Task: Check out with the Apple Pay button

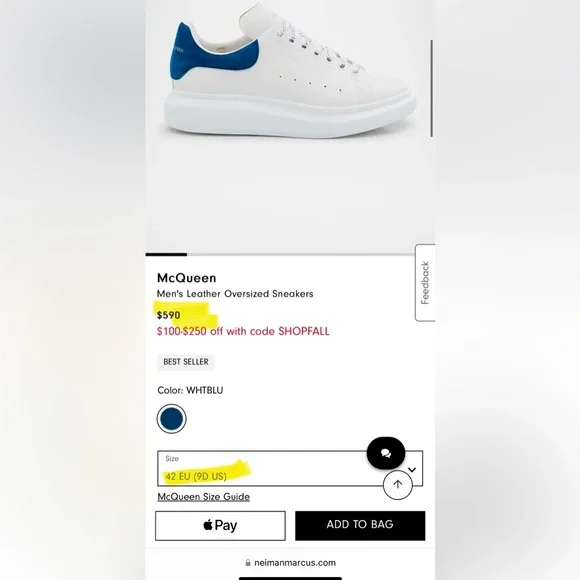Action: [220, 526]
